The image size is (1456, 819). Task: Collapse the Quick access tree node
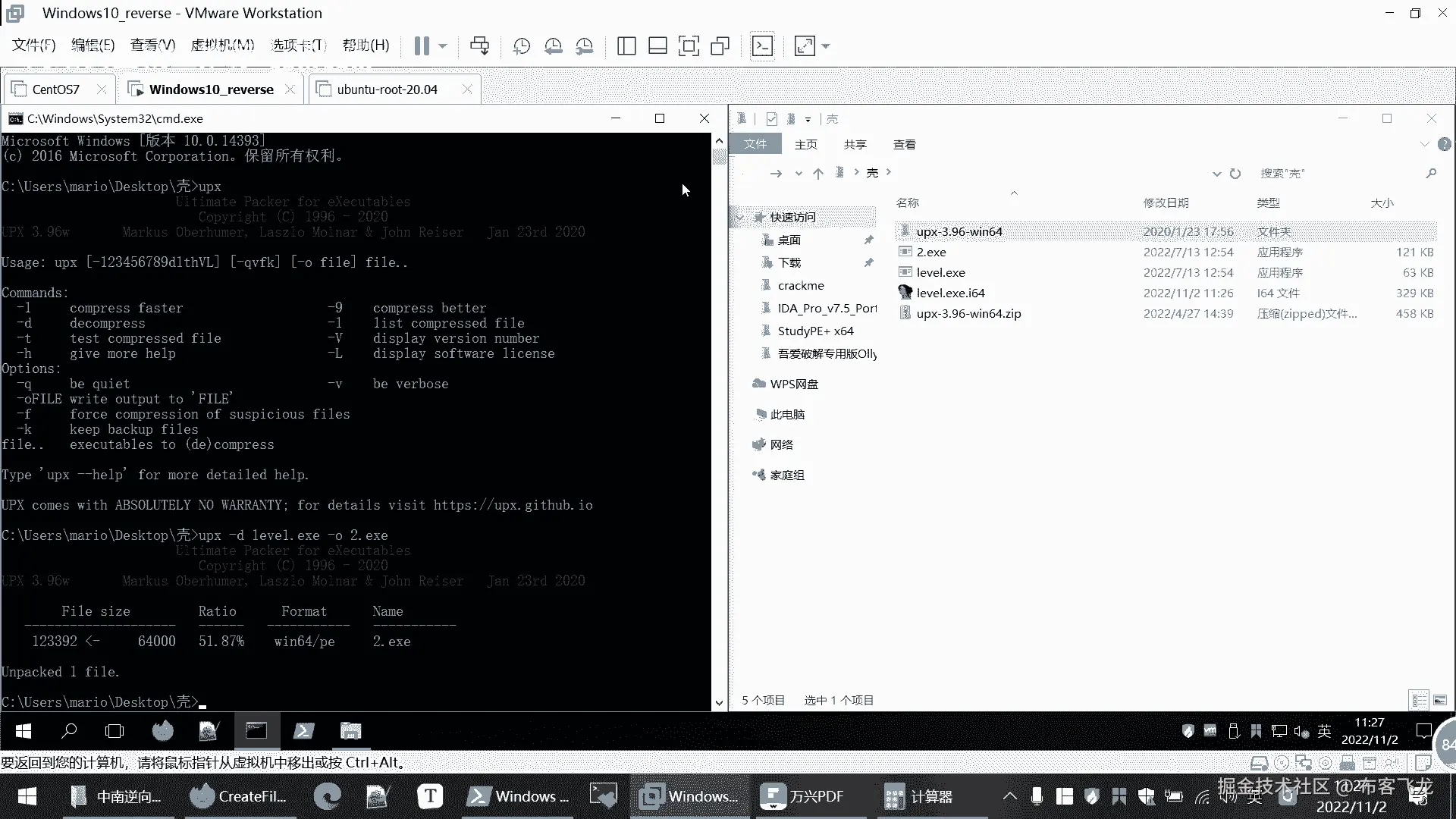pos(740,218)
